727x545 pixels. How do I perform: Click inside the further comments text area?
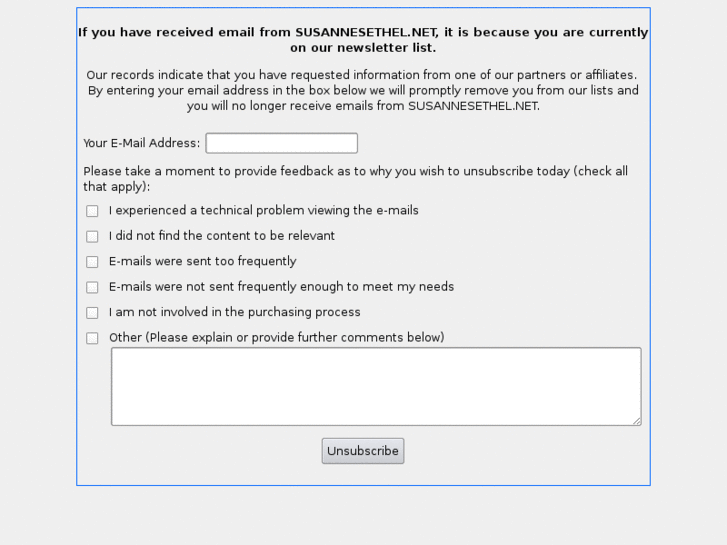375,386
